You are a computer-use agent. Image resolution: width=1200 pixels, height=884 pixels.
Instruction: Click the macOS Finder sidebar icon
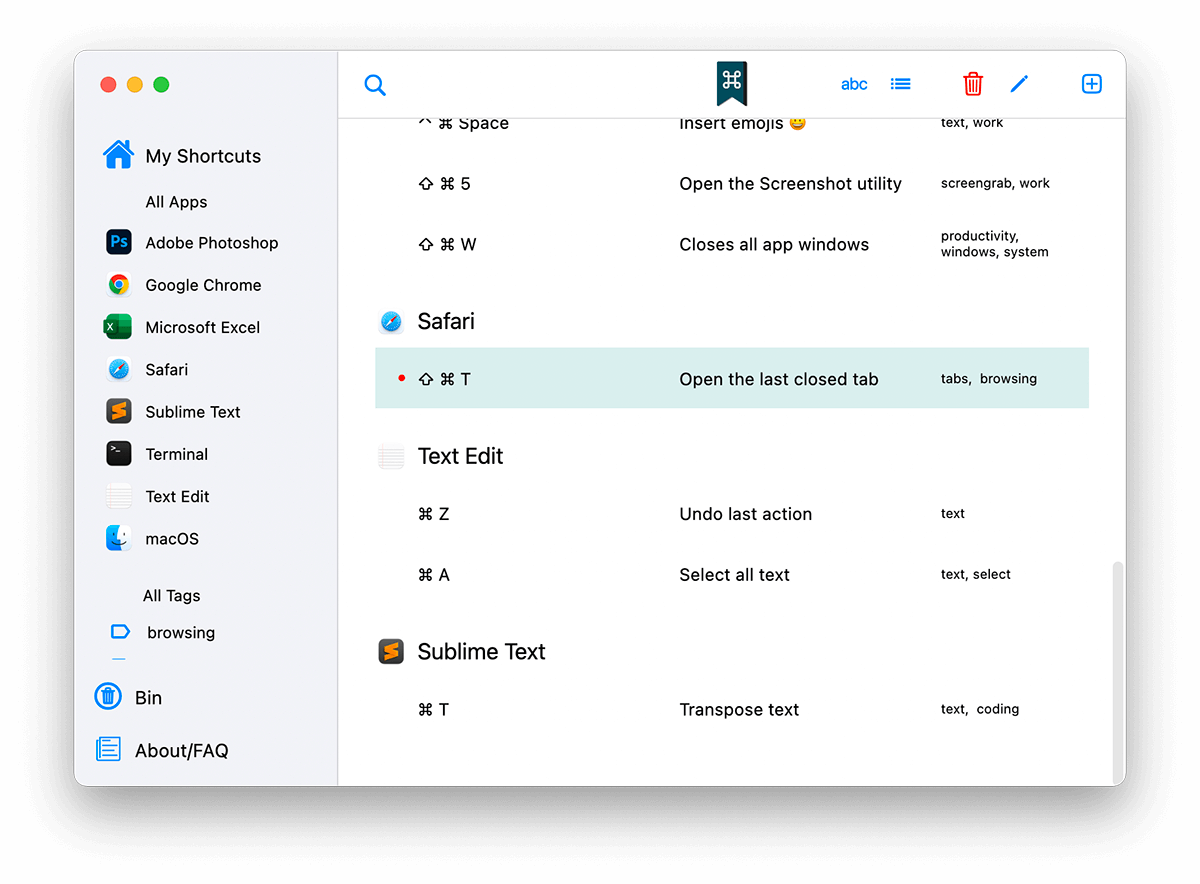click(x=119, y=538)
